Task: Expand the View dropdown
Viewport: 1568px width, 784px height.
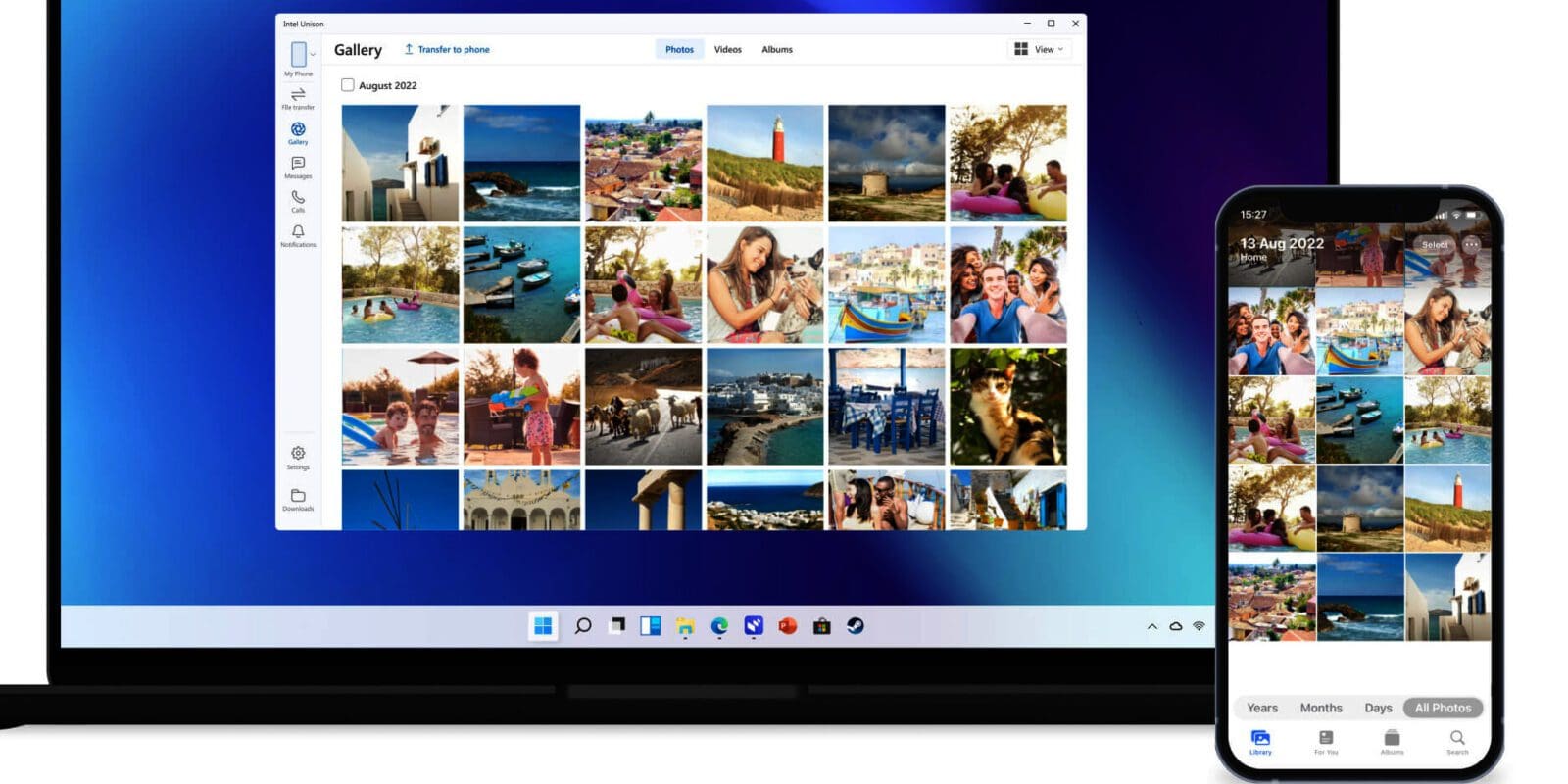Action: (1040, 49)
